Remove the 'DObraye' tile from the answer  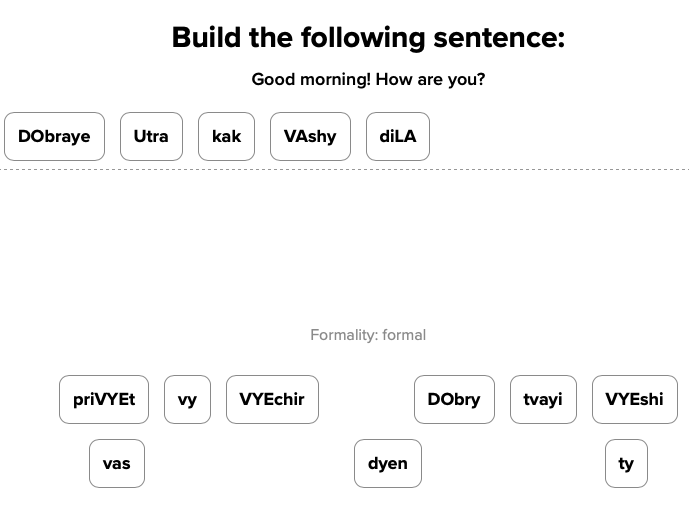click(x=54, y=137)
